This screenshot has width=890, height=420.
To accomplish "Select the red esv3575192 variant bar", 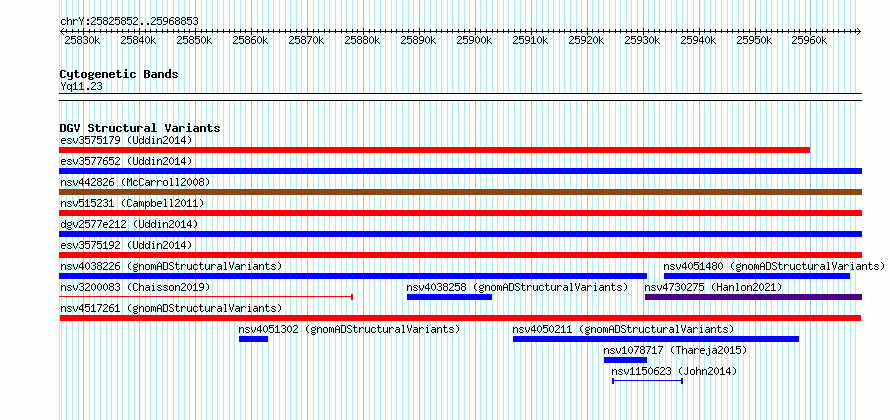I will (x=460, y=255).
